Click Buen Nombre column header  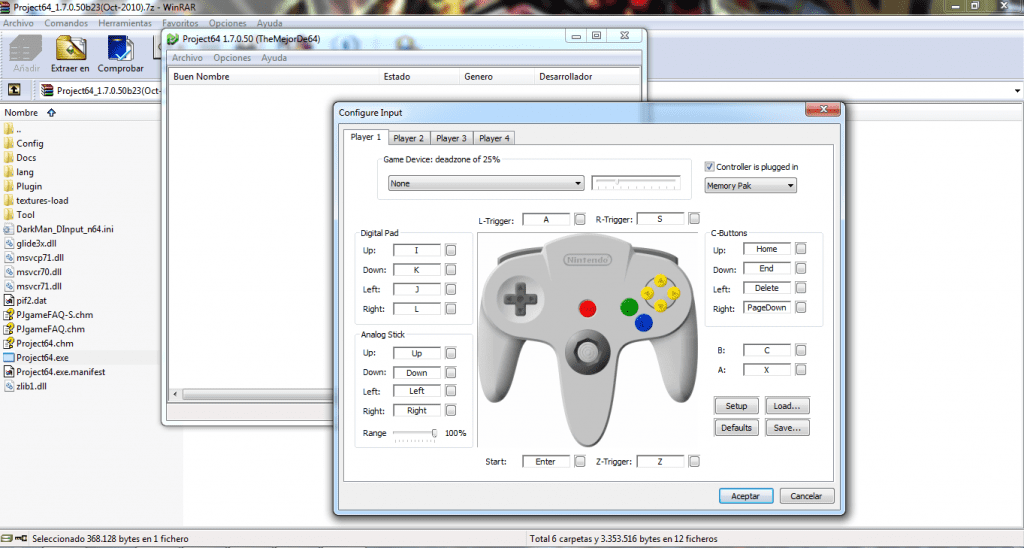(x=274, y=76)
